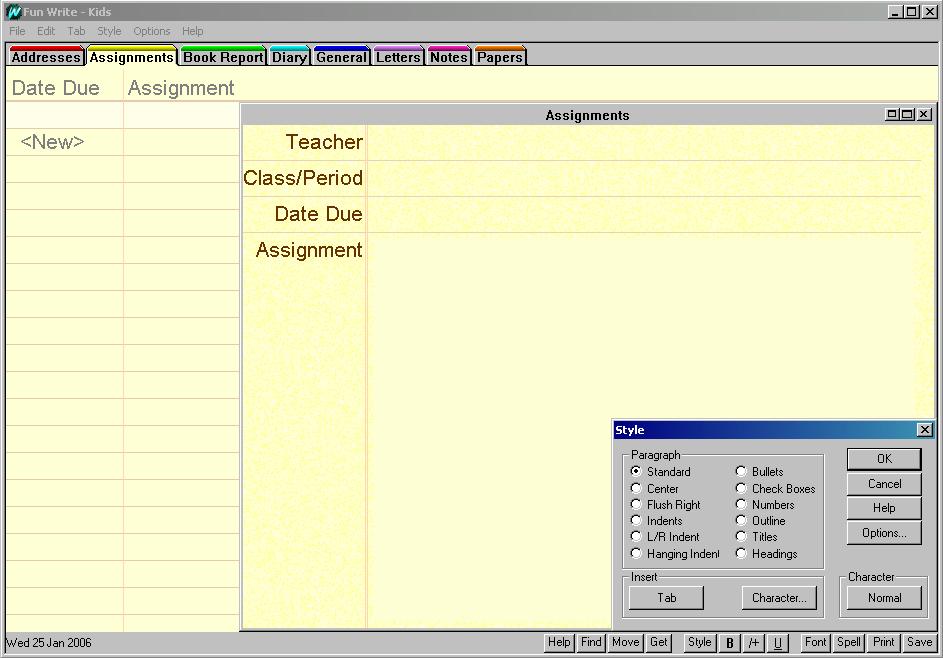Toggle underline U button in bottom bar

[x=778, y=643]
